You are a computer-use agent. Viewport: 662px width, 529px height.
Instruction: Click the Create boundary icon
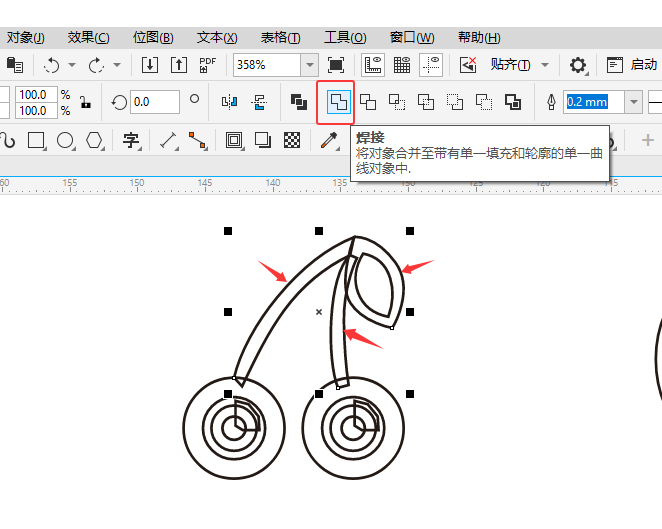[513, 102]
